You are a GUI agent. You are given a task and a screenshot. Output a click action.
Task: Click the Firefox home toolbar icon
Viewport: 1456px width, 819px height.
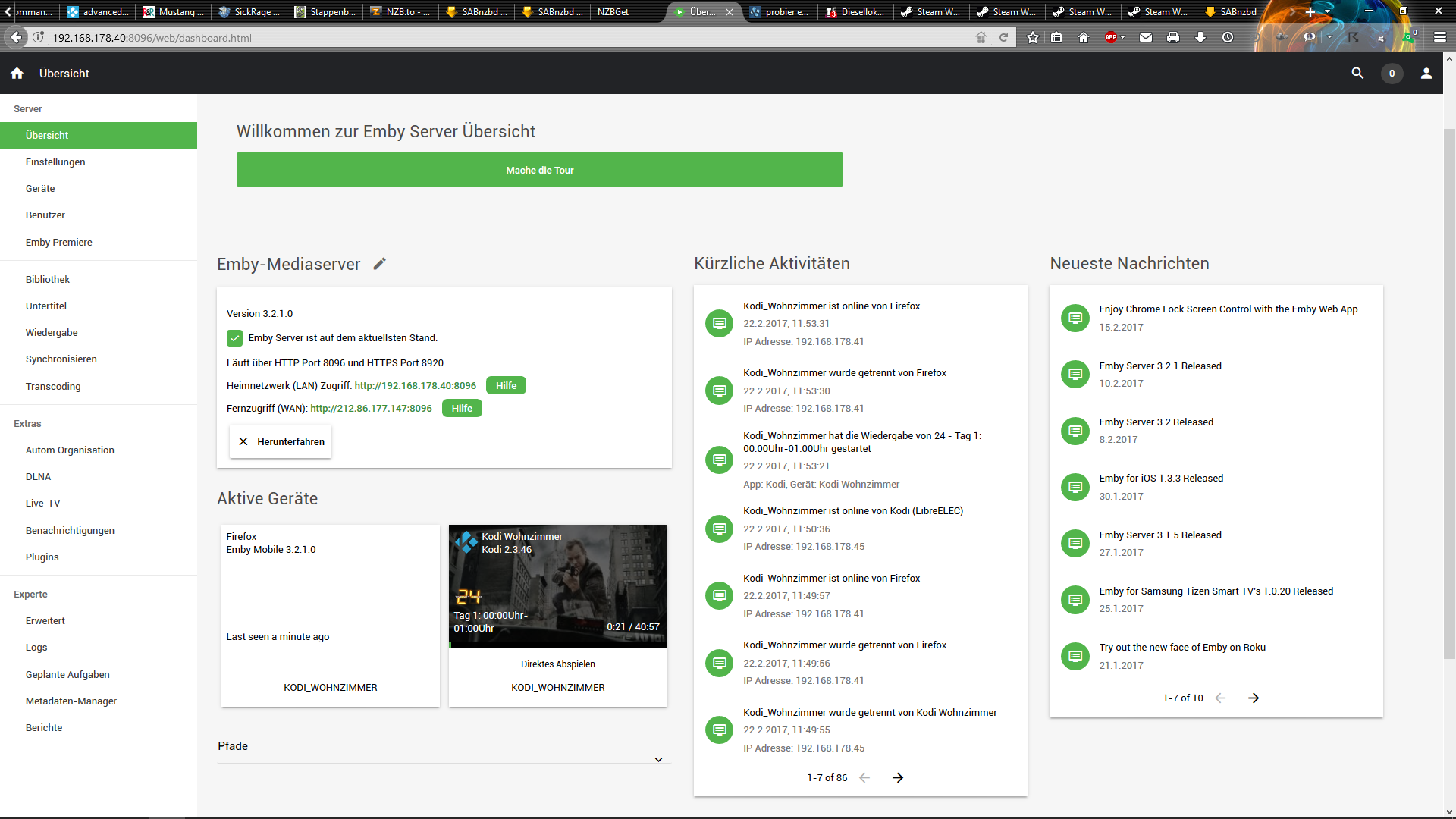coord(1084,37)
